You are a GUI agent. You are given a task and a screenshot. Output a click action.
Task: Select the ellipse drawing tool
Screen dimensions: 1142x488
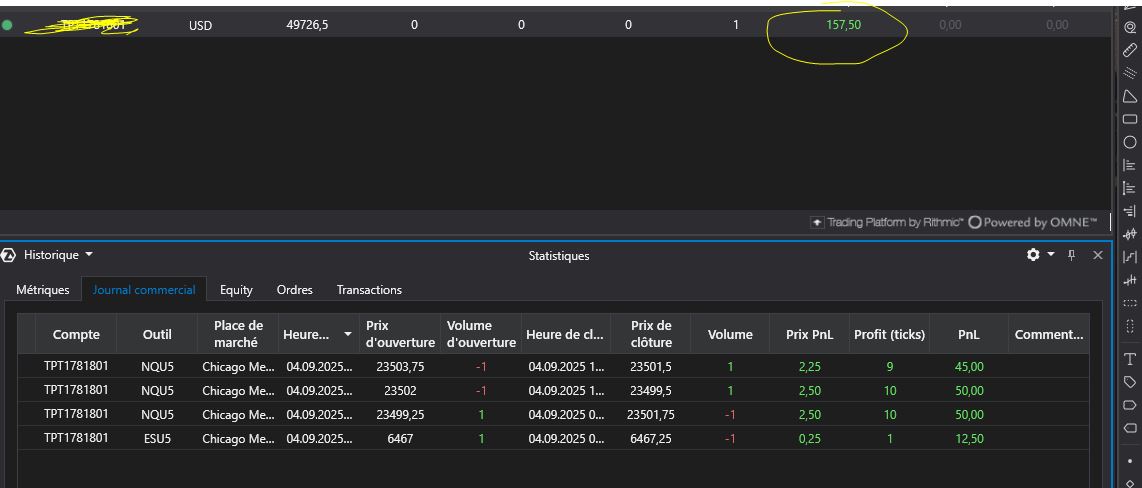(x=1130, y=142)
